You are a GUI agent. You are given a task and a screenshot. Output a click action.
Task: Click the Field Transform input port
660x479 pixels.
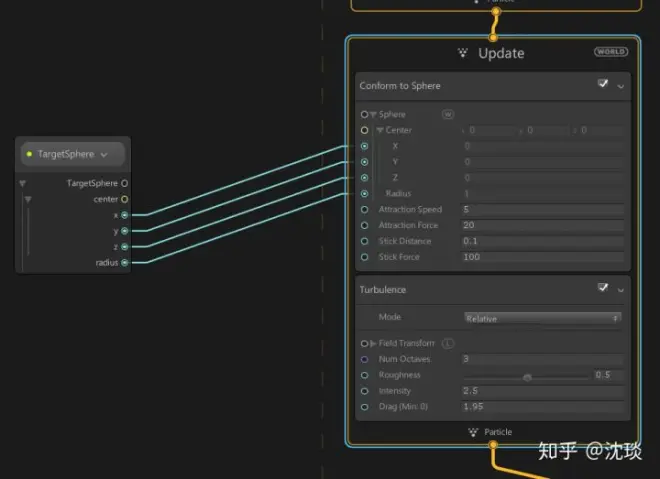tap(364, 343)
